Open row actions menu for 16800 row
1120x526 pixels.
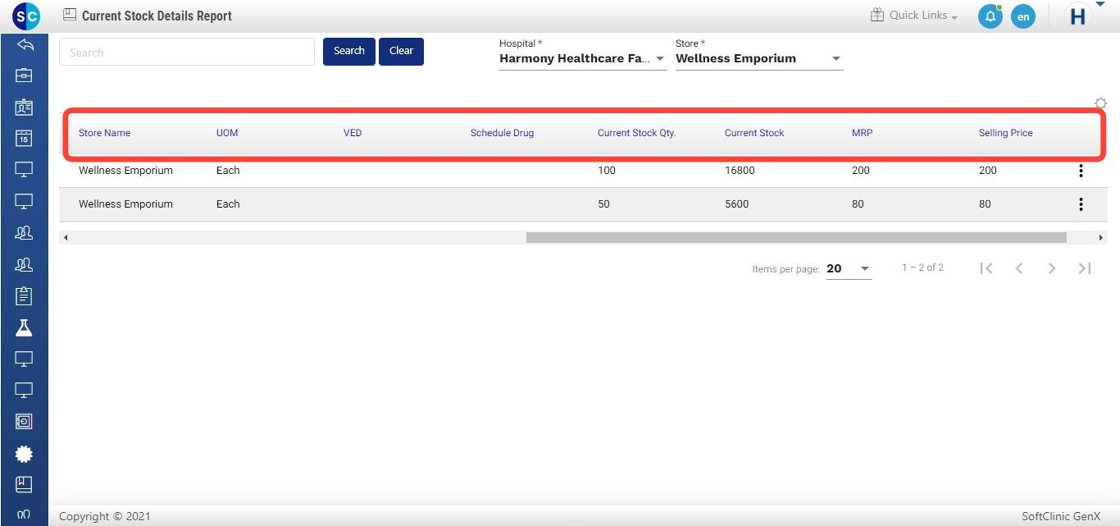coord(1081,171)
